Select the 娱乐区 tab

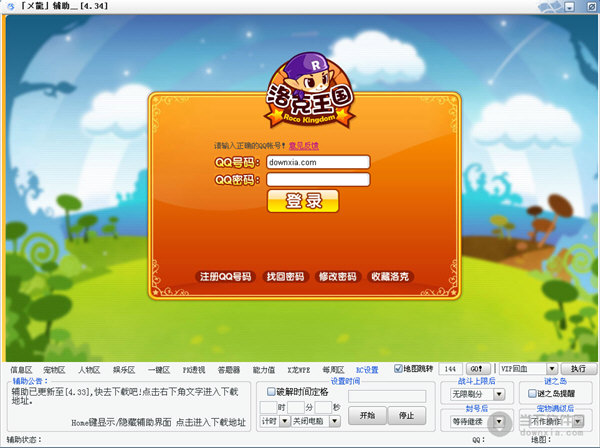pos(124,370)
